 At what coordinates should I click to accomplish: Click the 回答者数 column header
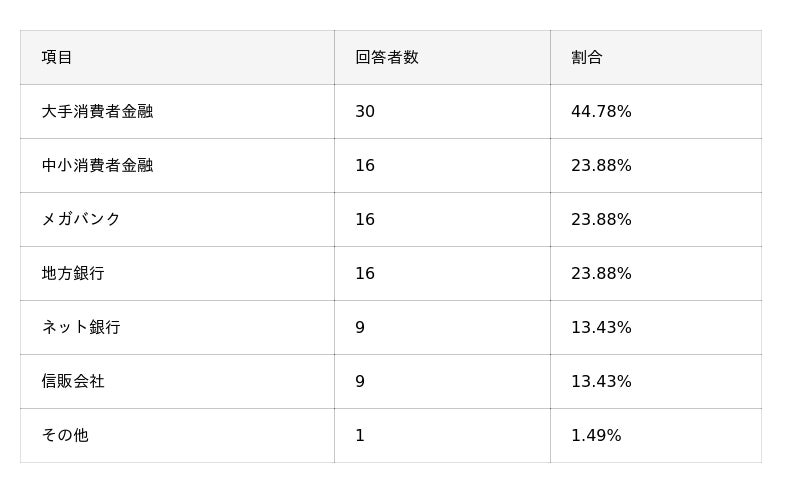click(x=386, y=58)
